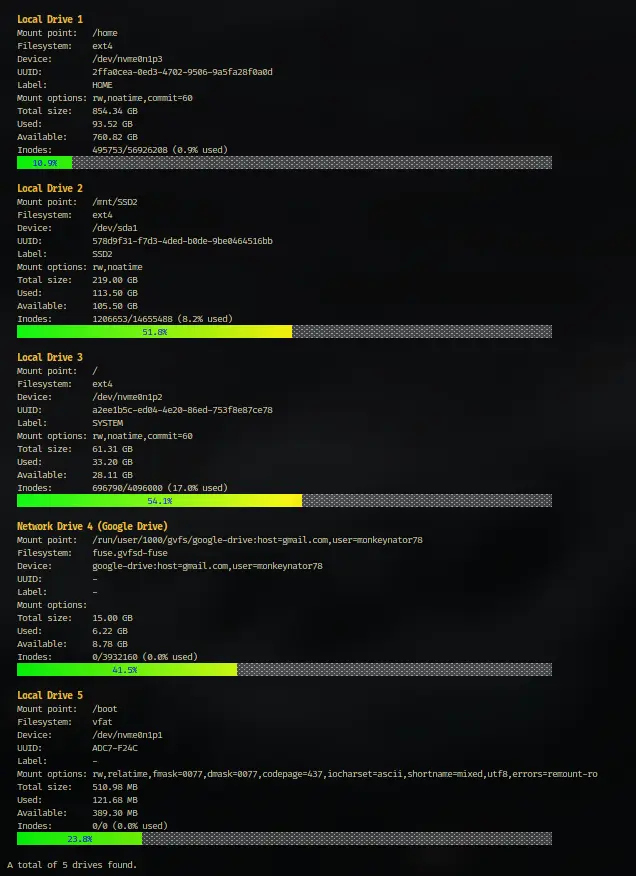Click the 'A total of 5 drives found' line

(72, 865)
